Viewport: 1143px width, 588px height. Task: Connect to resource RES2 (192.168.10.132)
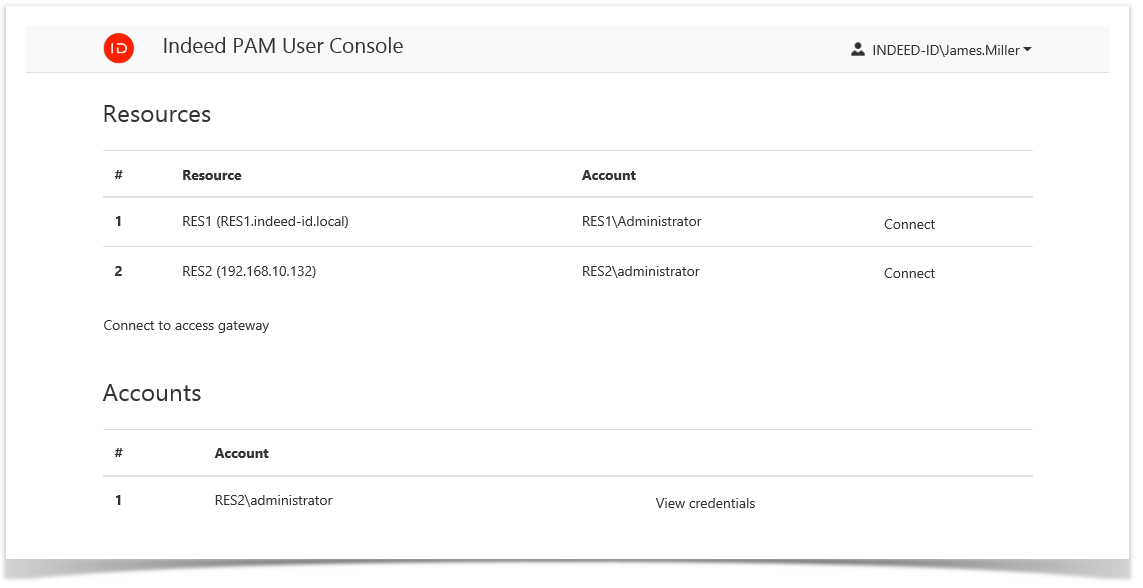click(x=908, y=273)
